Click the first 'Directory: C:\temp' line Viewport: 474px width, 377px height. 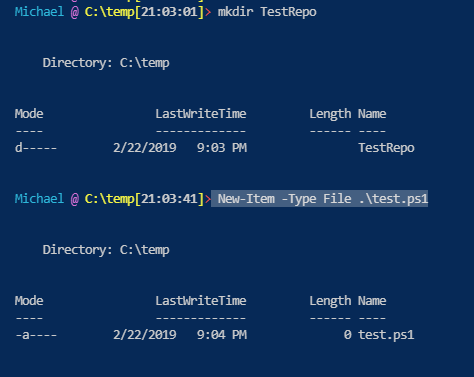106,63
